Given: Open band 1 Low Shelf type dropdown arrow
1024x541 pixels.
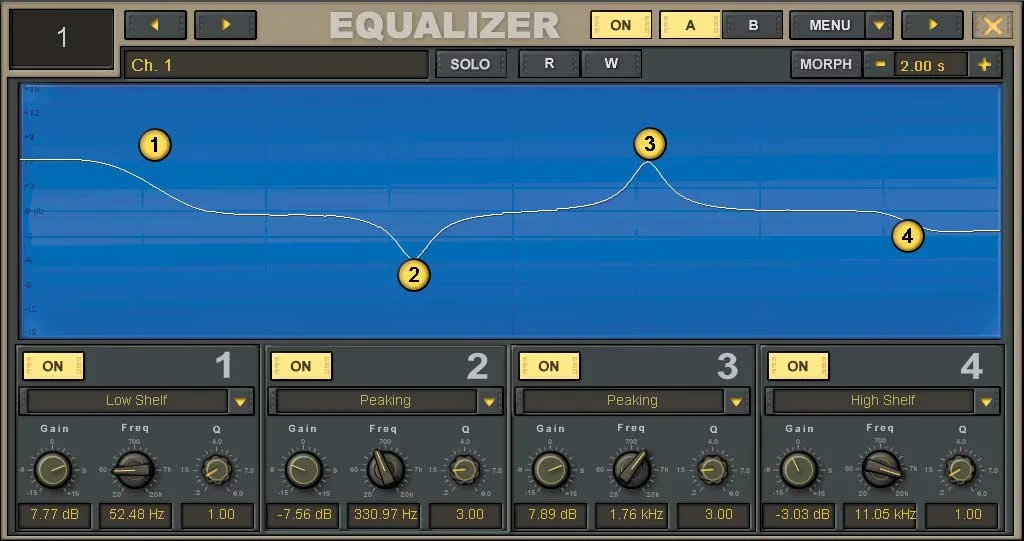Looking at the screenshot, I should click(240, 401).
